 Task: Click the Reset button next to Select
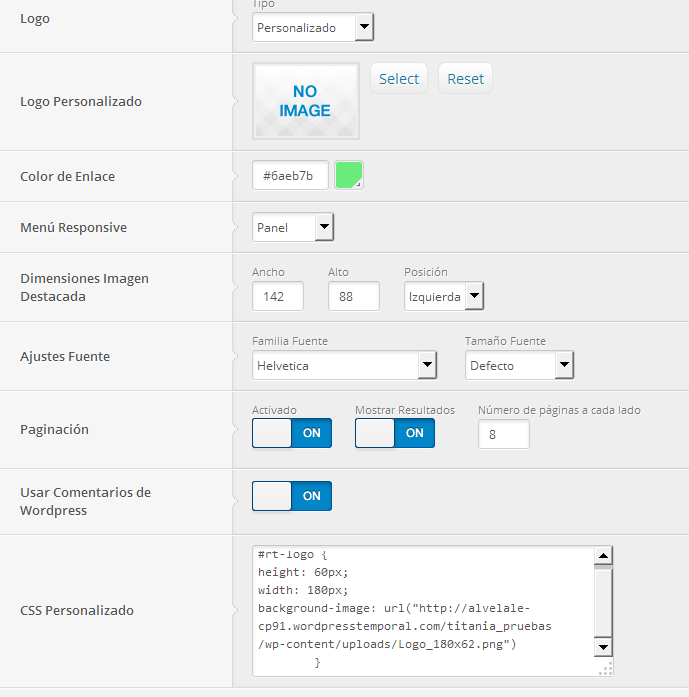point(465,79)
